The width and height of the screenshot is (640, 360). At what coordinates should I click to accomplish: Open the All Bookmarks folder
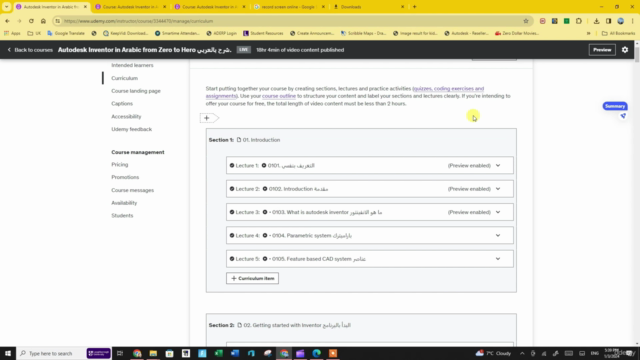[618, 33]
